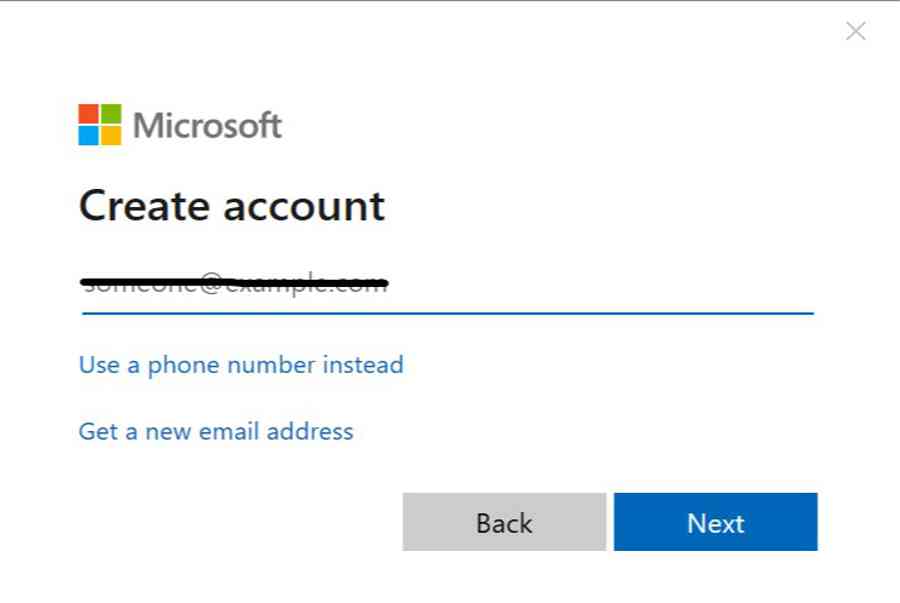Continue with the blue Next button
900x603 pixels.
tap(715, 522)
